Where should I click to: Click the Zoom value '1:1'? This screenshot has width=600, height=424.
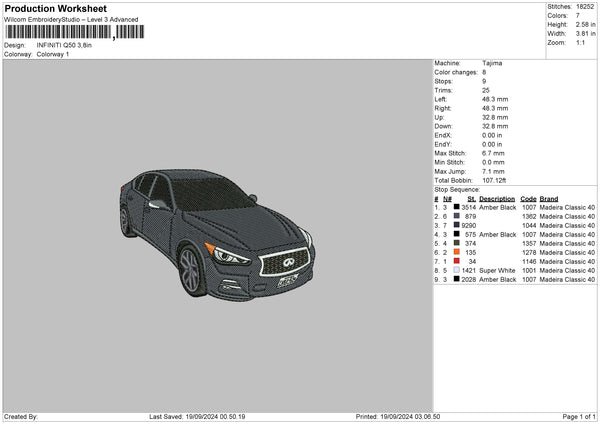[580, 42]
